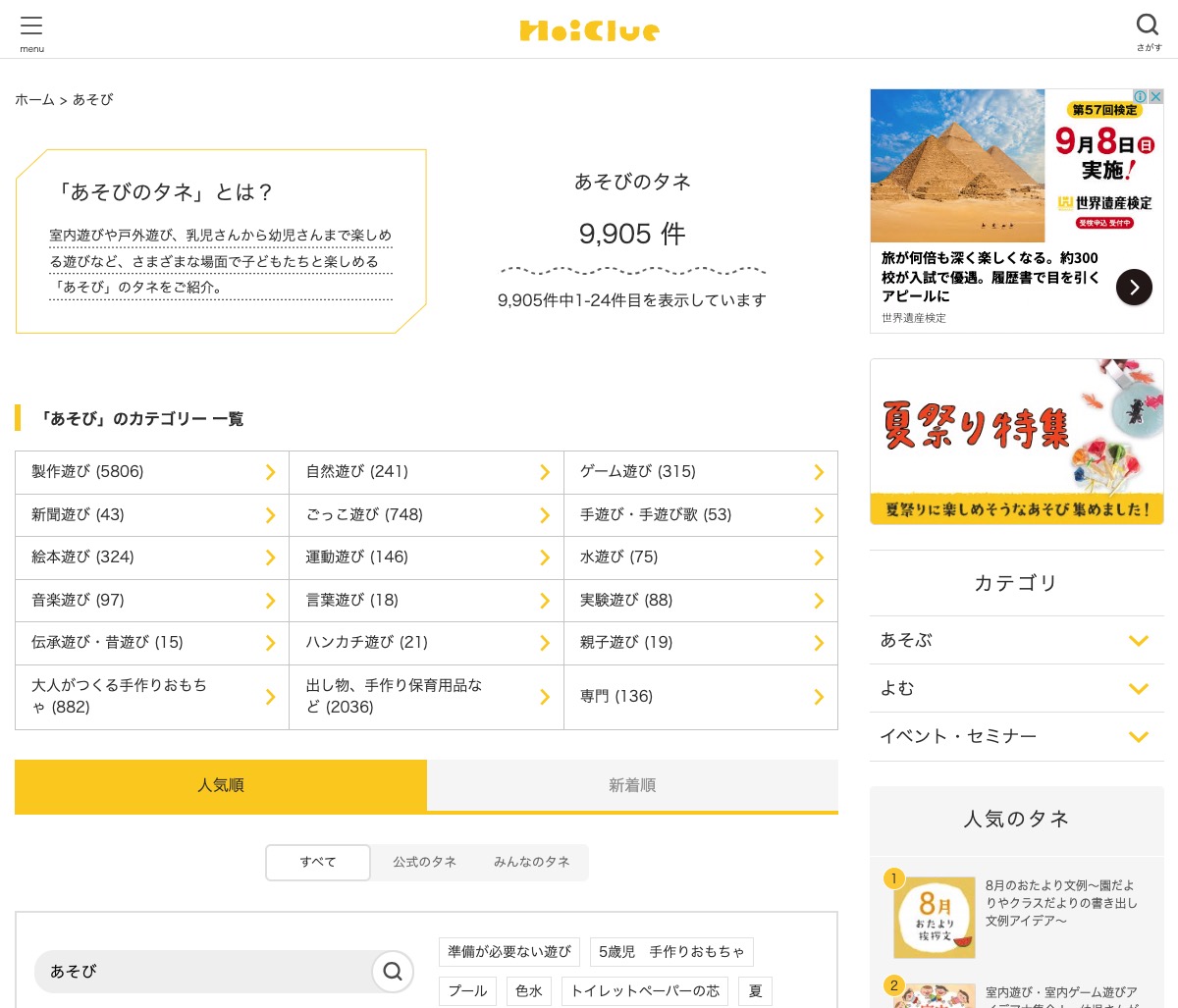Close the ad using the X icon
The height and width of the screenshot is (1008, 1178).
click(x=1156, y=96)
